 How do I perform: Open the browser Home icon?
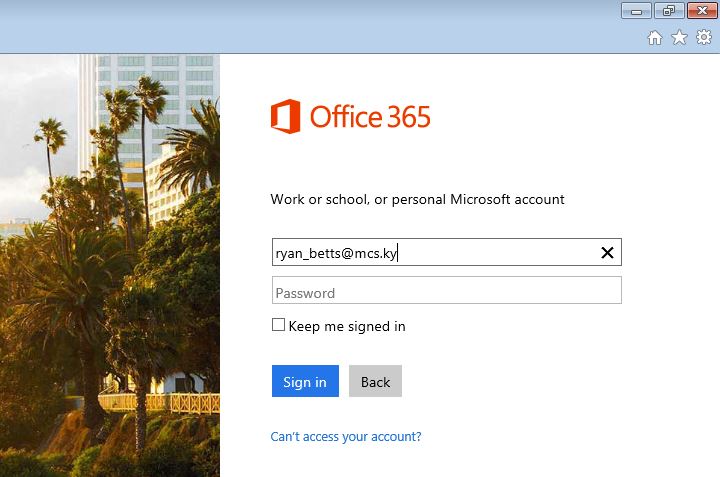(x=655, y=38)
